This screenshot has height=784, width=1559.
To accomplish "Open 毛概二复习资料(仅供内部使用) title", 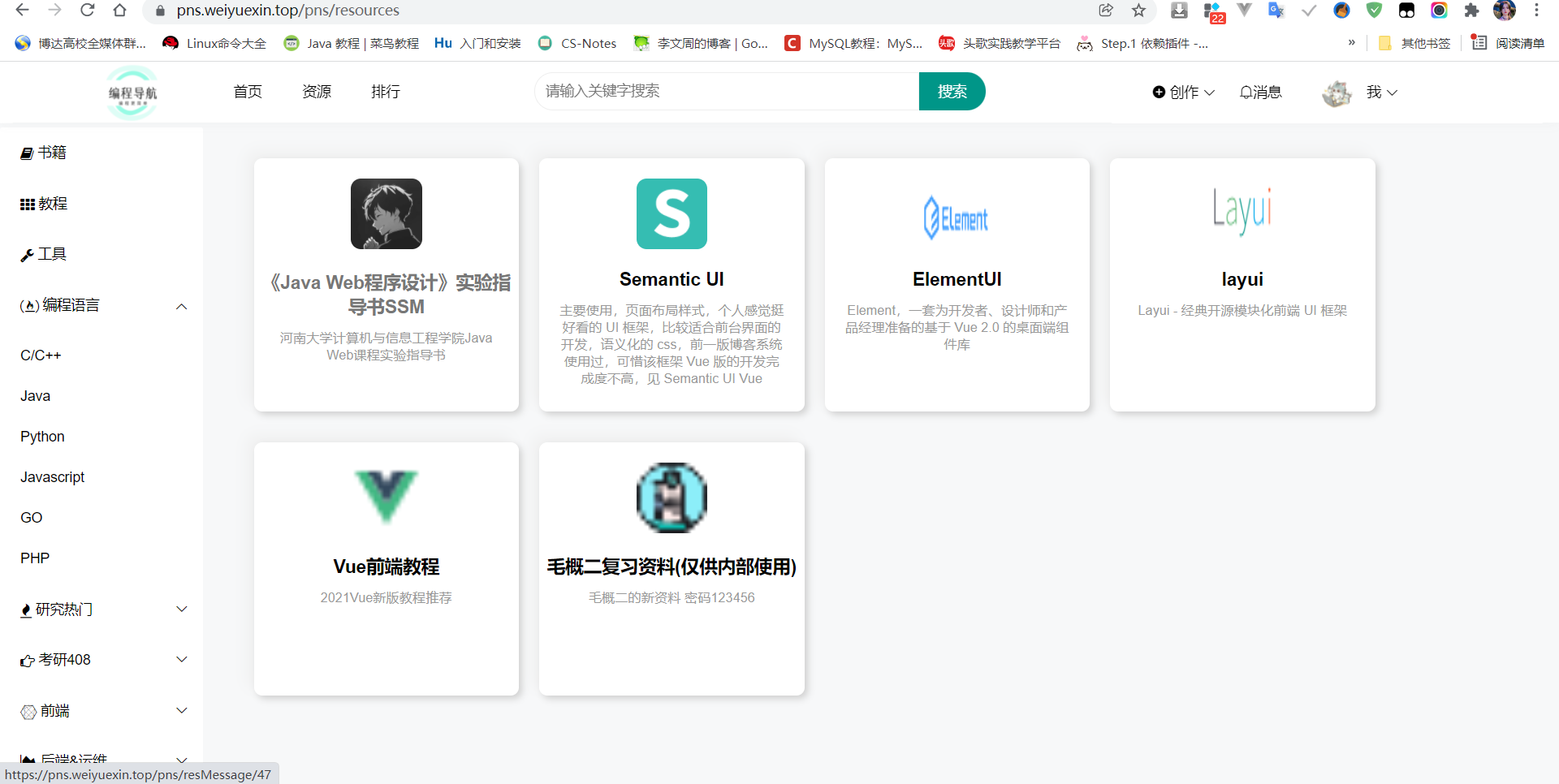I will pyautogui.click(x=672, y=566).
